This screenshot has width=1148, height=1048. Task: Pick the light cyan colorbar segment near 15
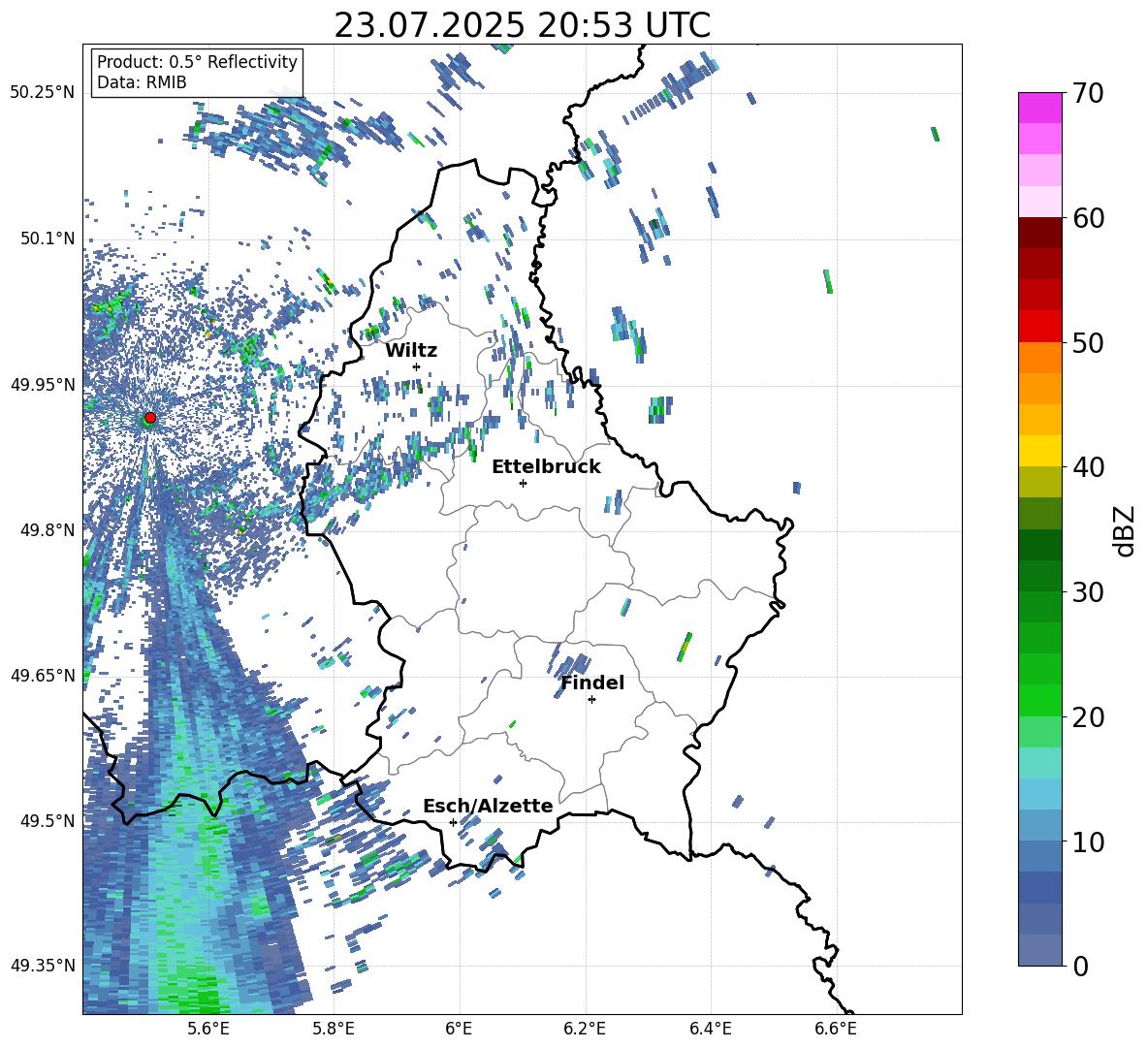(1039, 763)
